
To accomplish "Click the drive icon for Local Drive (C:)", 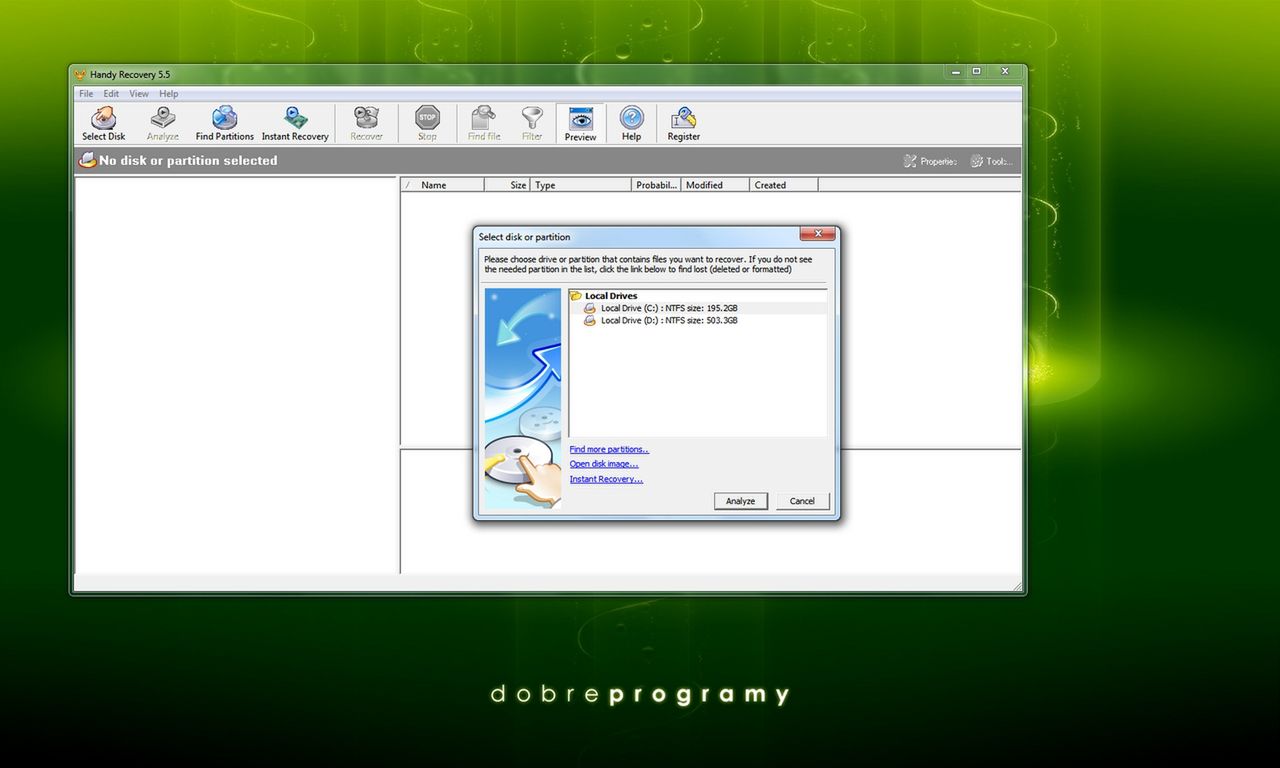I will [589, 308].
